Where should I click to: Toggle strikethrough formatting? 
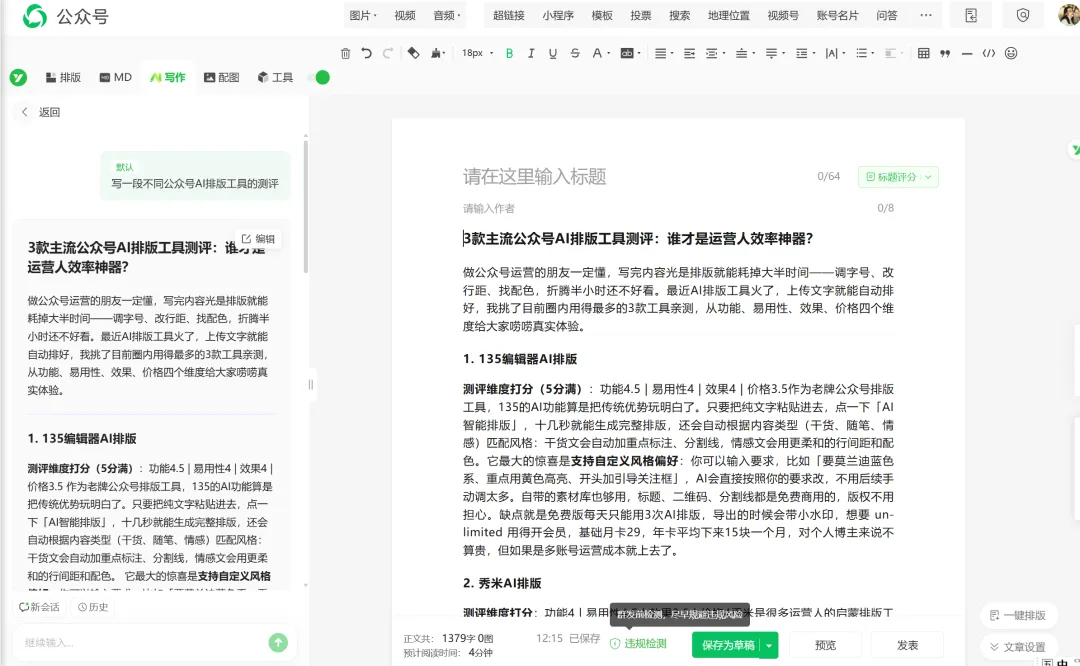click(x=574, y=53)
